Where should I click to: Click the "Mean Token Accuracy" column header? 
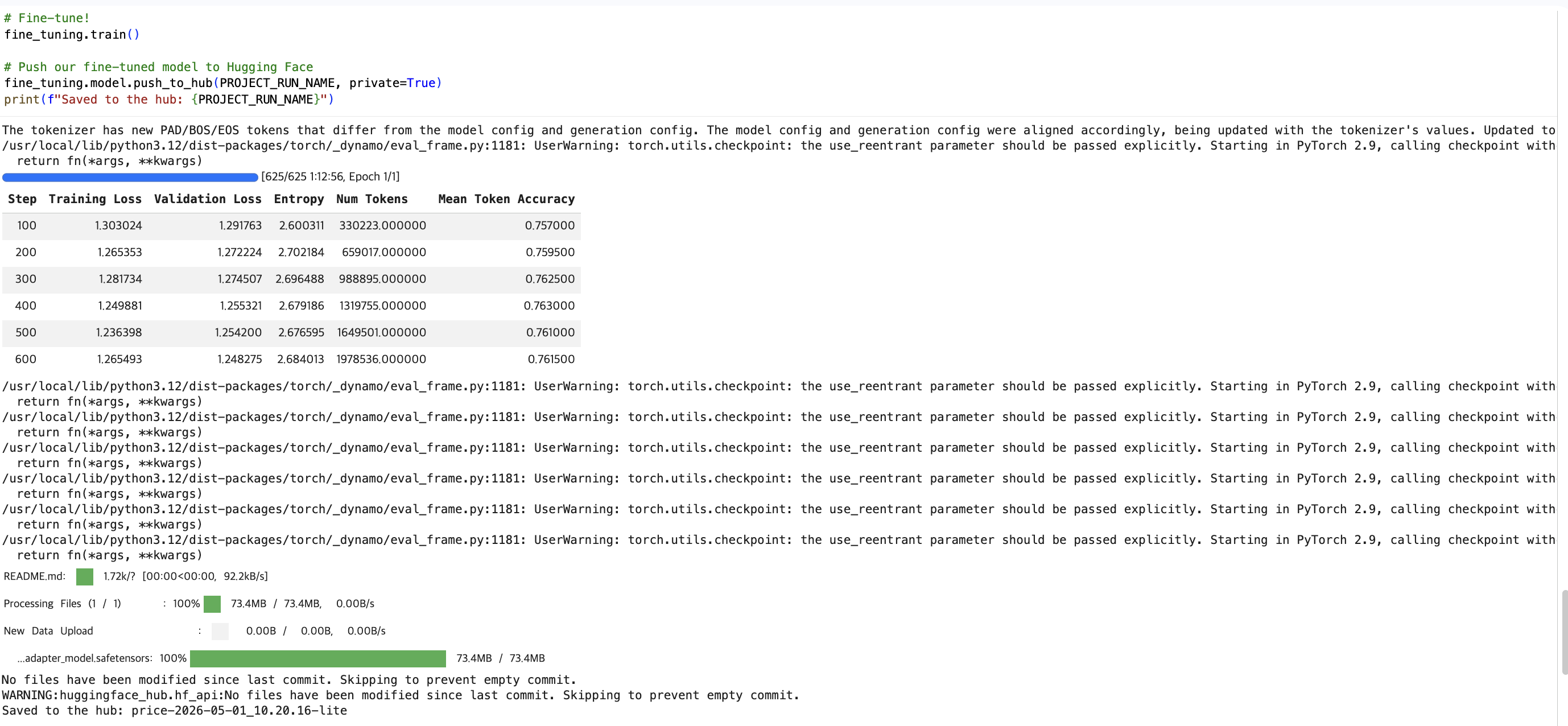(x=506, y=199)
